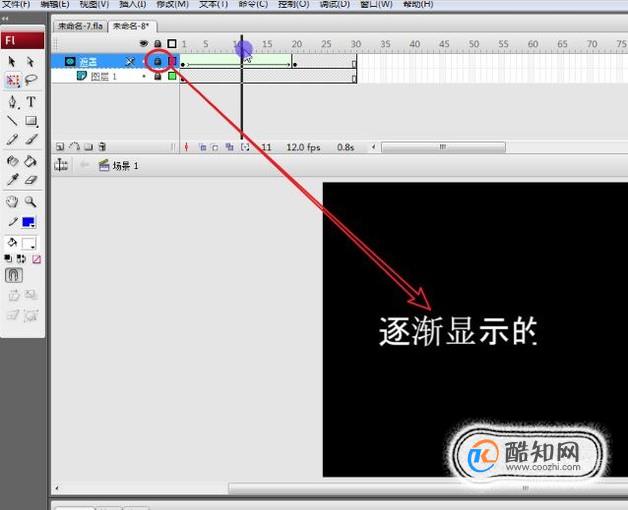This screenshot has height=510, width=628.
Task: Select the Free Transform tool
Action: tap(13, 81)
